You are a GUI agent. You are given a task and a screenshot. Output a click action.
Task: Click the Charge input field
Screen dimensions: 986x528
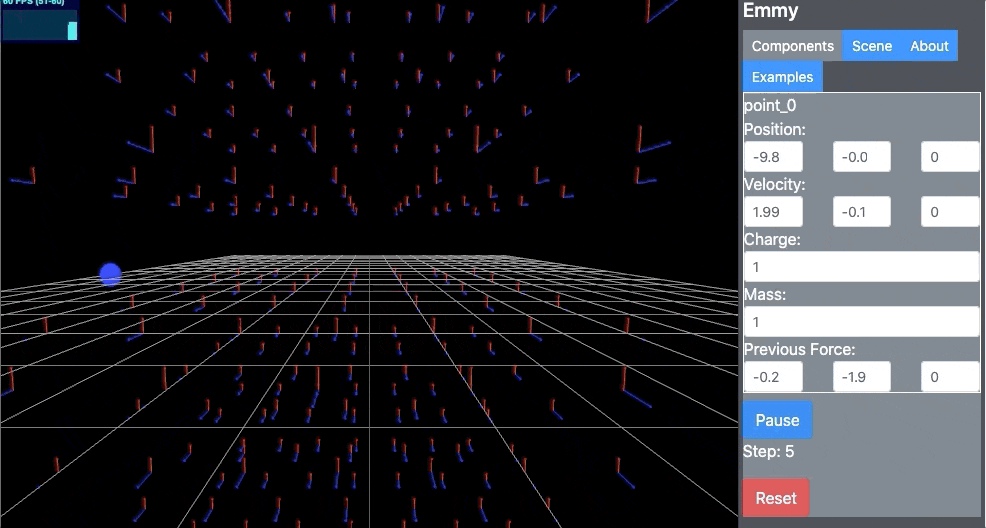click(x=861, y=267)
